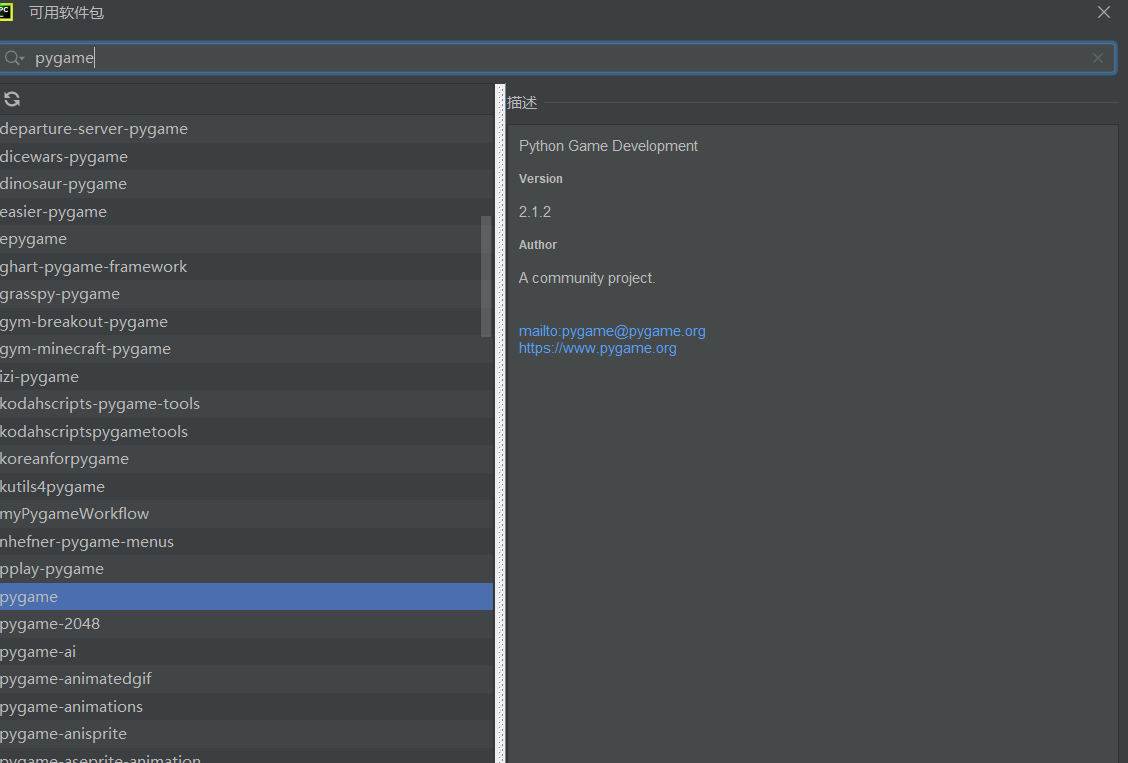Screen dimensions: 1128x763
Task: Select pygame-ai package
Action: tap(247, 652)
